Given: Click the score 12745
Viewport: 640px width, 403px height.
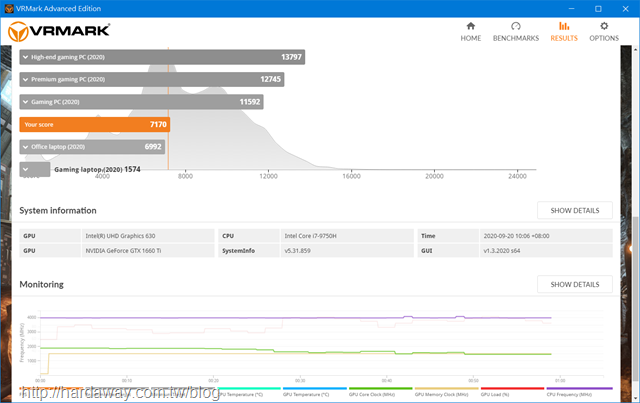Looking at the screenshot, I should [271, 79].
